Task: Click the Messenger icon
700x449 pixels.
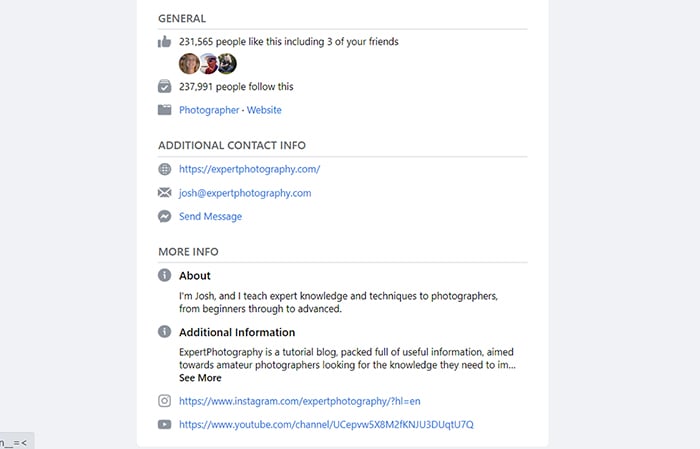Action: tap(164, 216)
